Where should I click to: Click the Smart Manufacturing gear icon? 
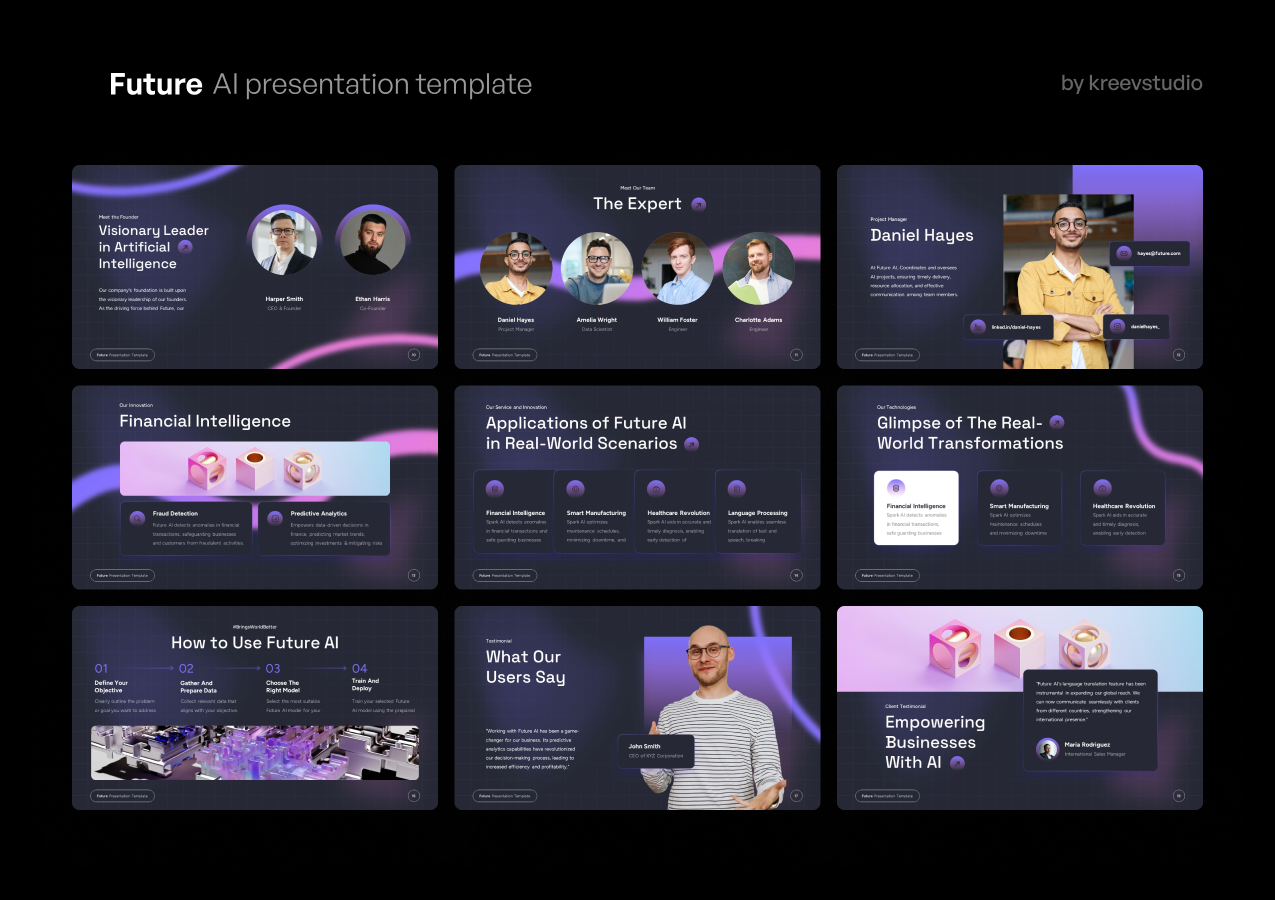click(x=575, y=489)
